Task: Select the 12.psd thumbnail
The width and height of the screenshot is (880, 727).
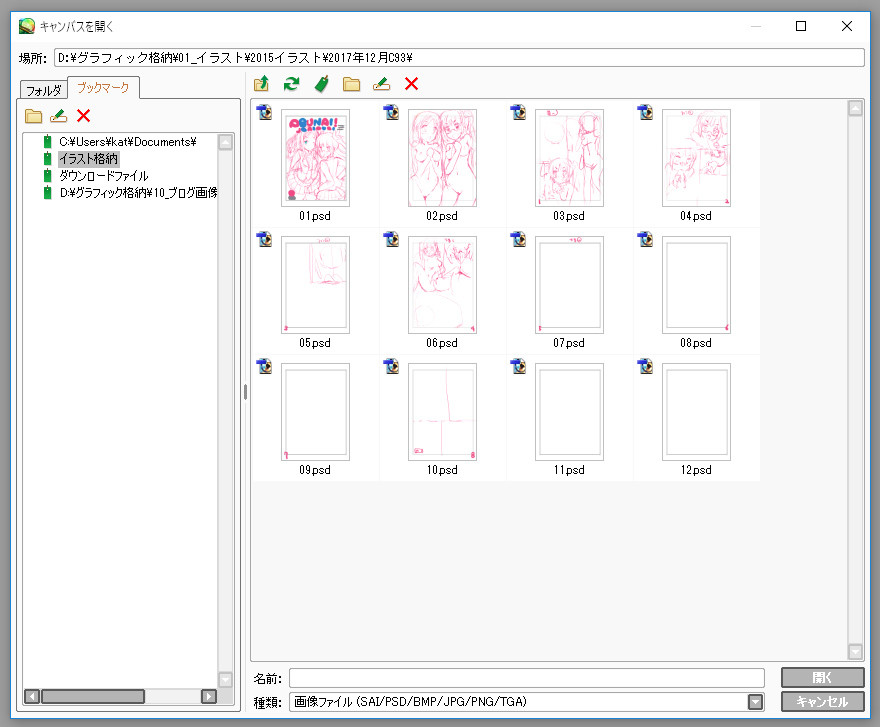Action: pyautogui.click(x=696, y=411)
